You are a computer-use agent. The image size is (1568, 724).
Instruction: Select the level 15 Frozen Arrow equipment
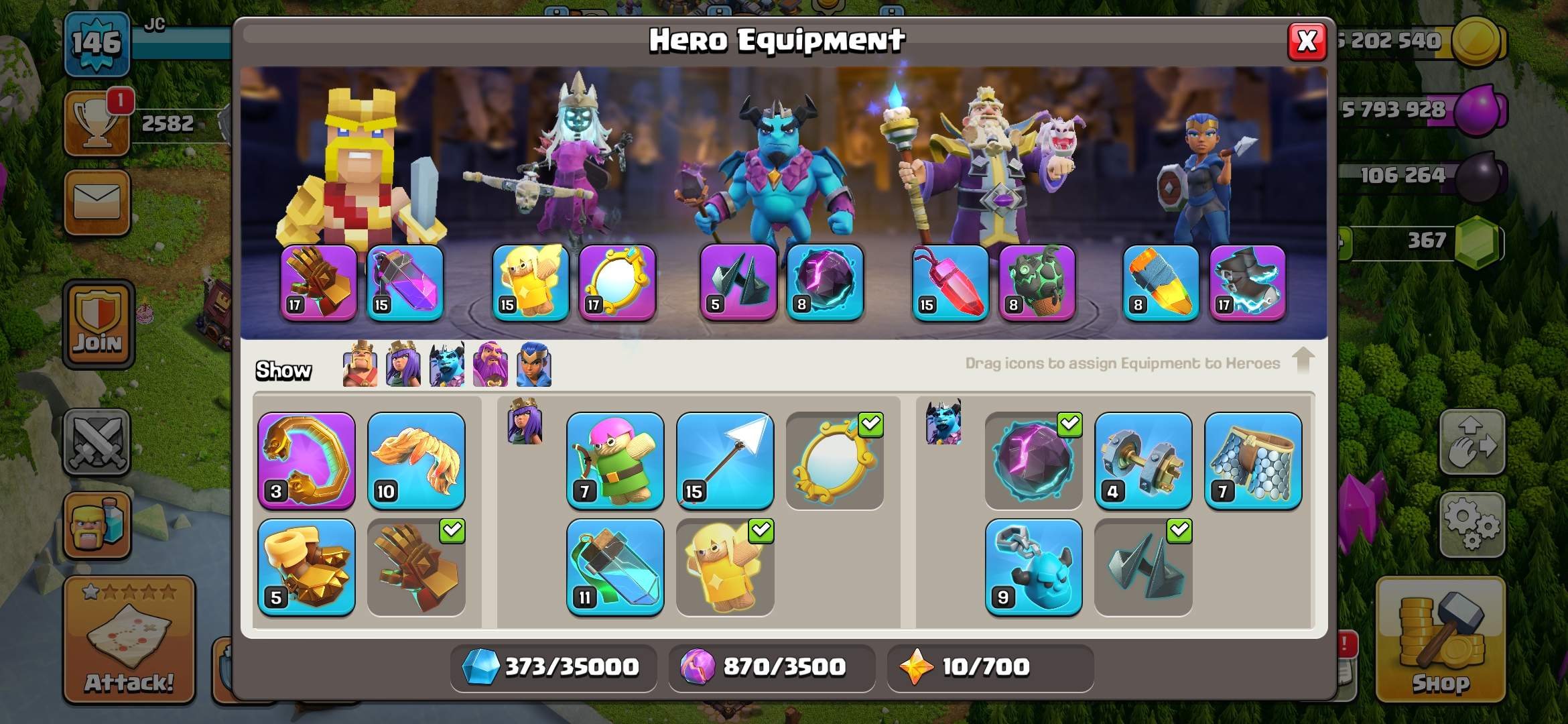tap(725, 461)
